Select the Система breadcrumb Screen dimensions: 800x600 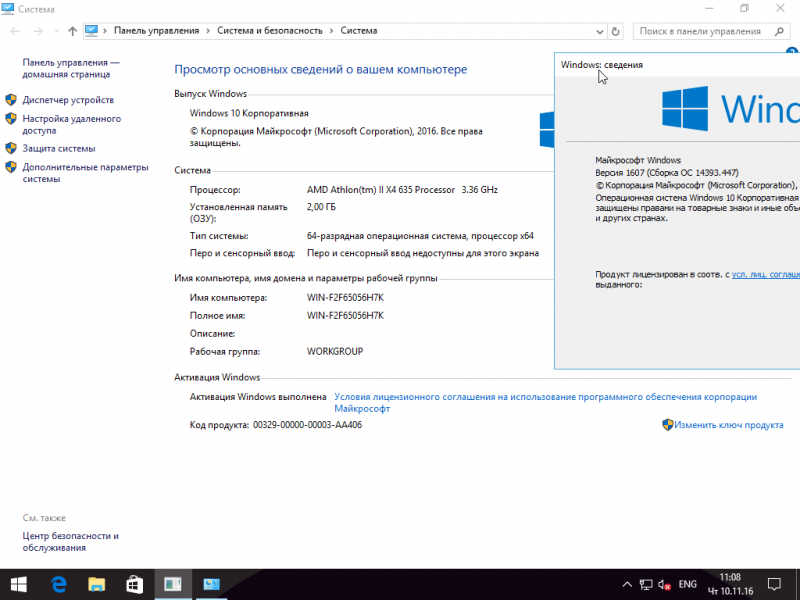coord(359,31)
